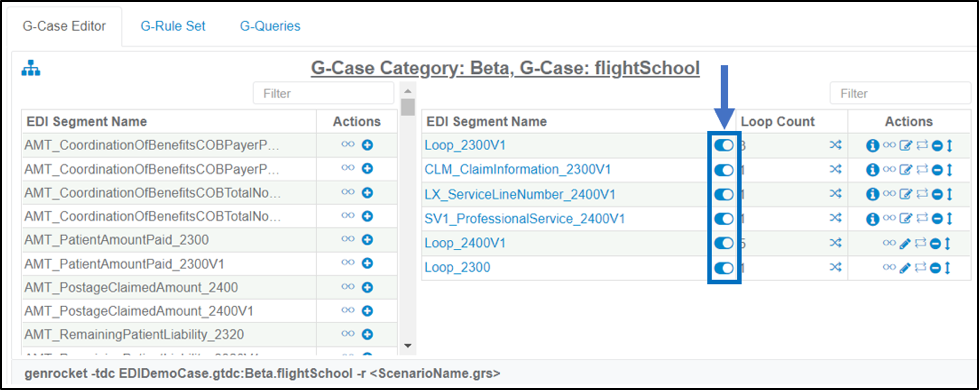Click the hierarchy tree icon top-left

click(31, 69)
